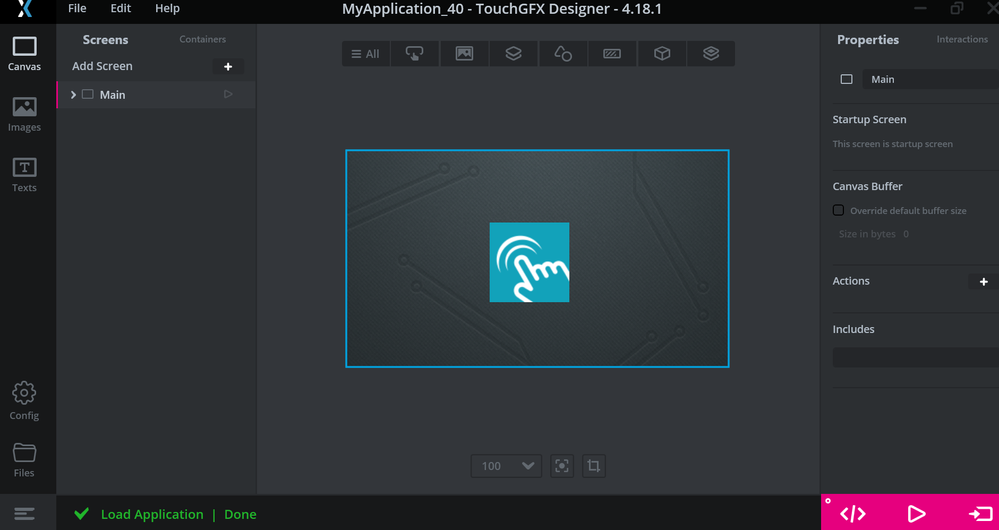Open the Buttons widget category
Viewport: 999px width, 530px height.
[x=415, y=54]
